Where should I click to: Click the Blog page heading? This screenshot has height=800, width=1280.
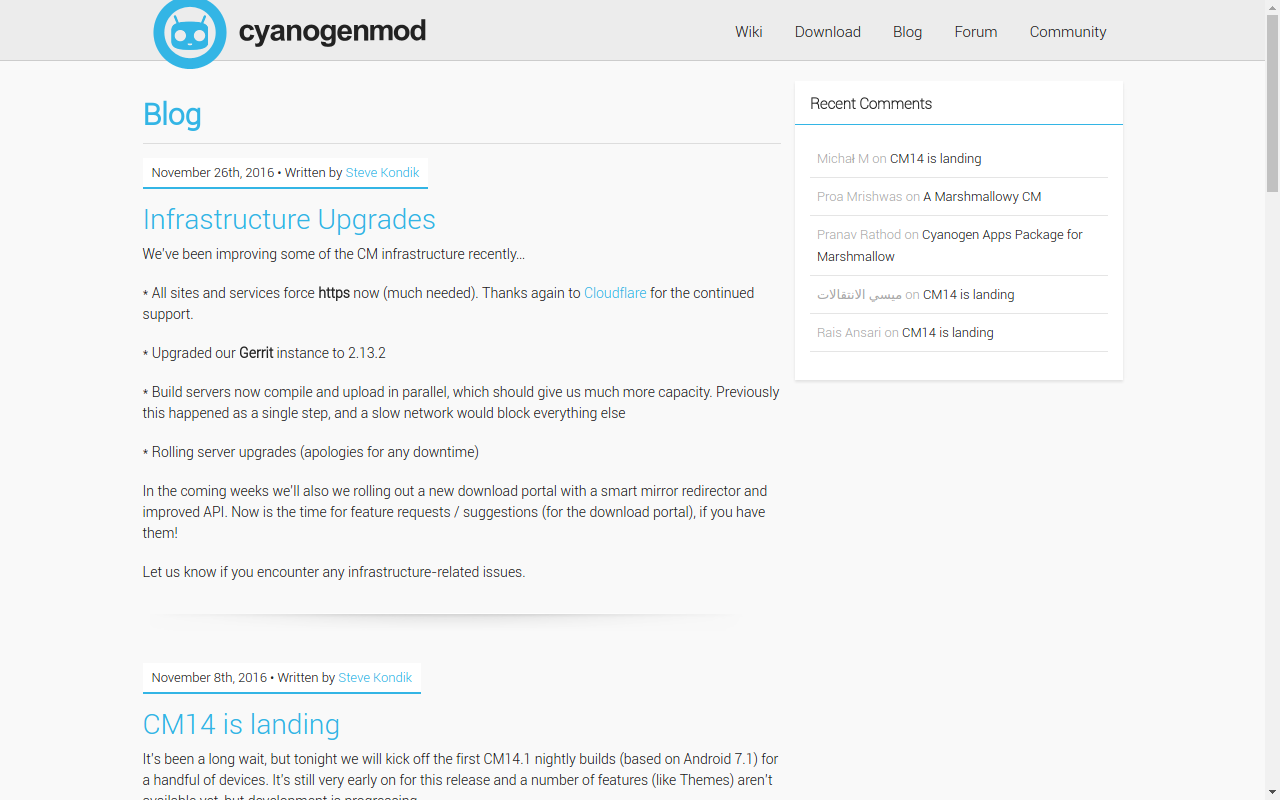pyautogui.click(x=172, y=114)
